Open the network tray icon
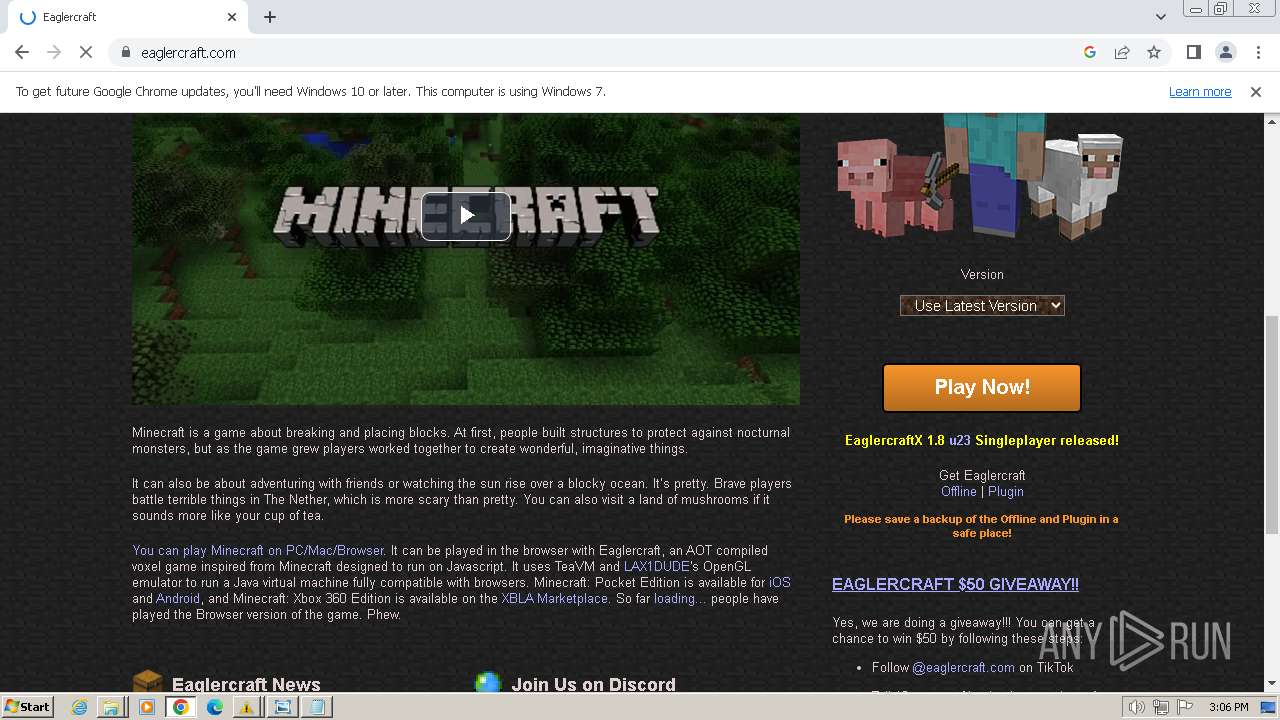Screen dimensions: 1280x720 pos(1161,707)
